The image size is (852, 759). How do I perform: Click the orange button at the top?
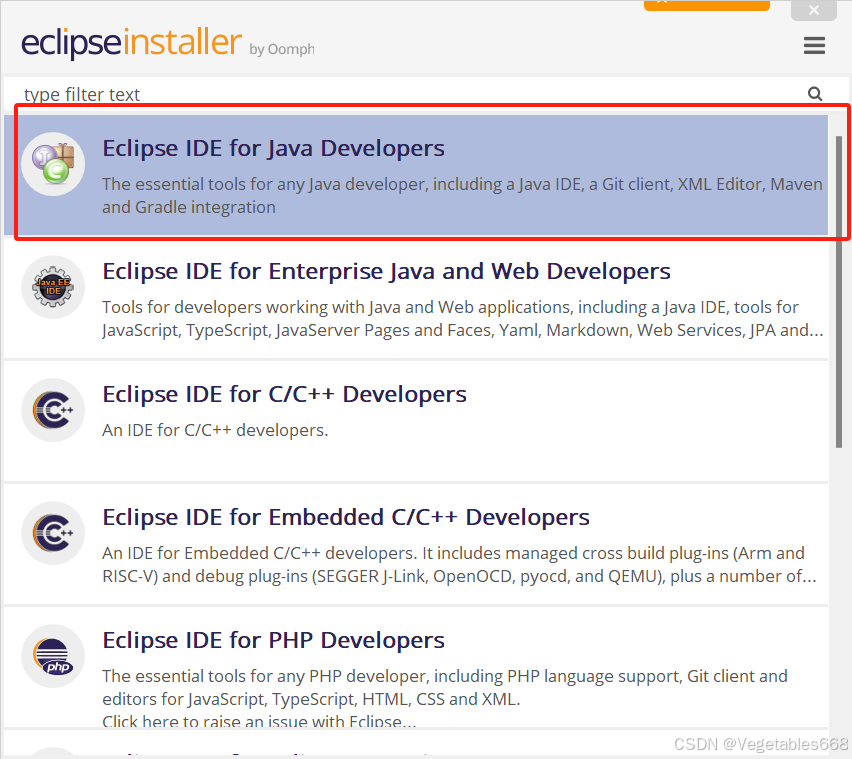coord(706,6)
